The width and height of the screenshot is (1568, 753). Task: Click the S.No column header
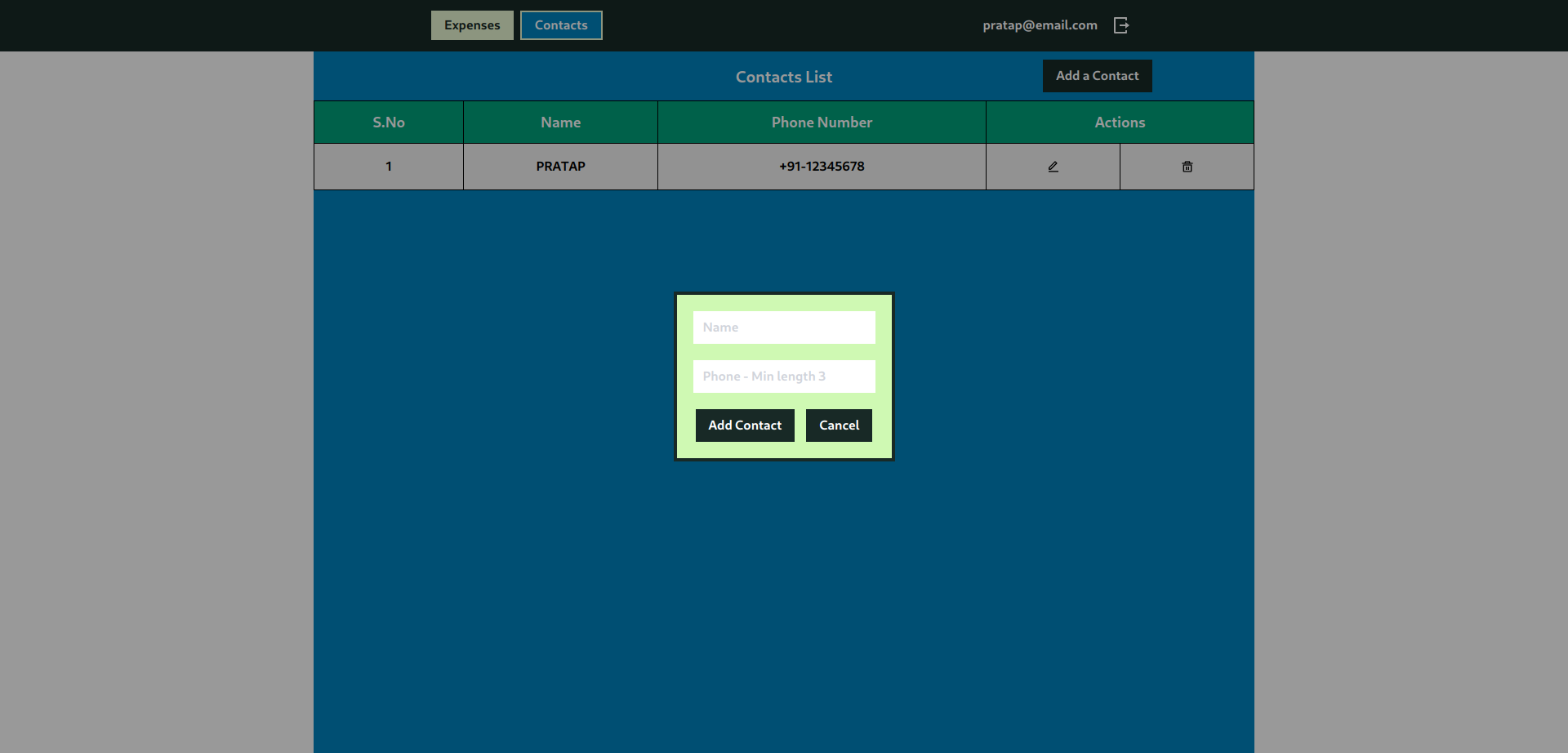[389, 123]
